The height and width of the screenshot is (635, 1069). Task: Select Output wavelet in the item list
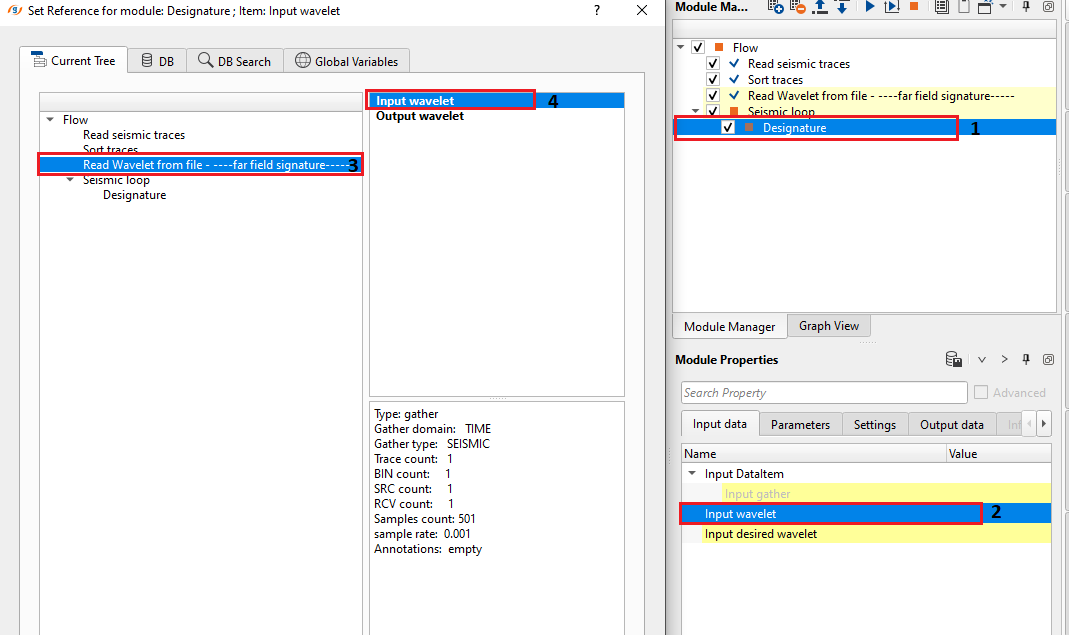pyautogui.click(x=420, y=116)
